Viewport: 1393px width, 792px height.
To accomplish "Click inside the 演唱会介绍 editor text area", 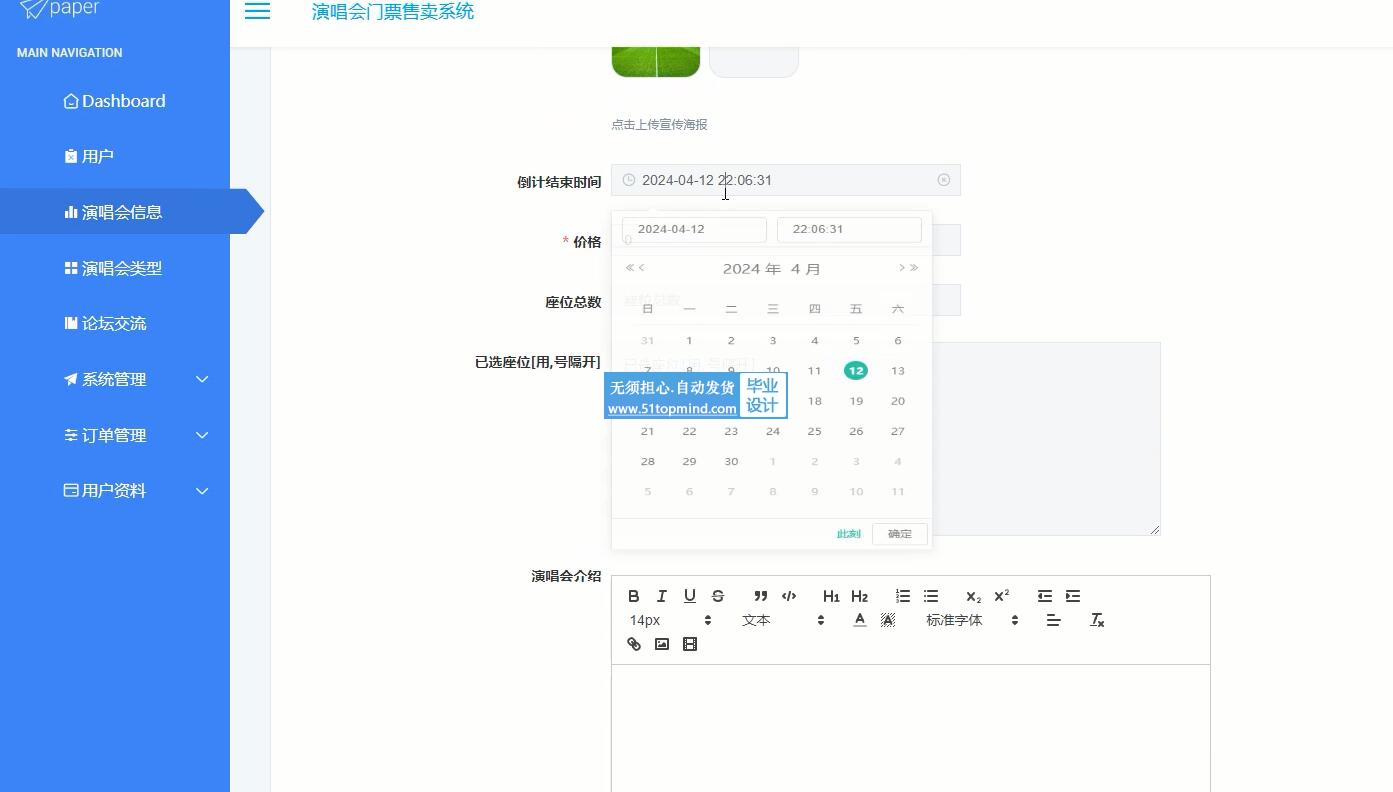I will click(x=911, y=728).
